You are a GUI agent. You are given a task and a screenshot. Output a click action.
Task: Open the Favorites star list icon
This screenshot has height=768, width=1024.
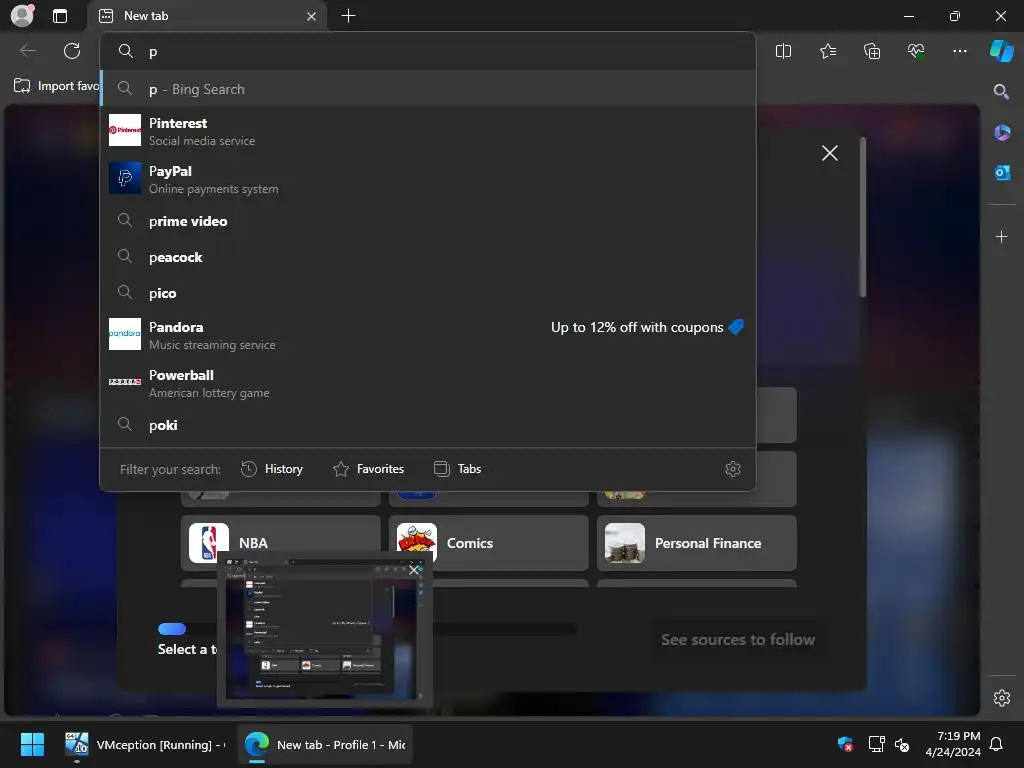827,51
